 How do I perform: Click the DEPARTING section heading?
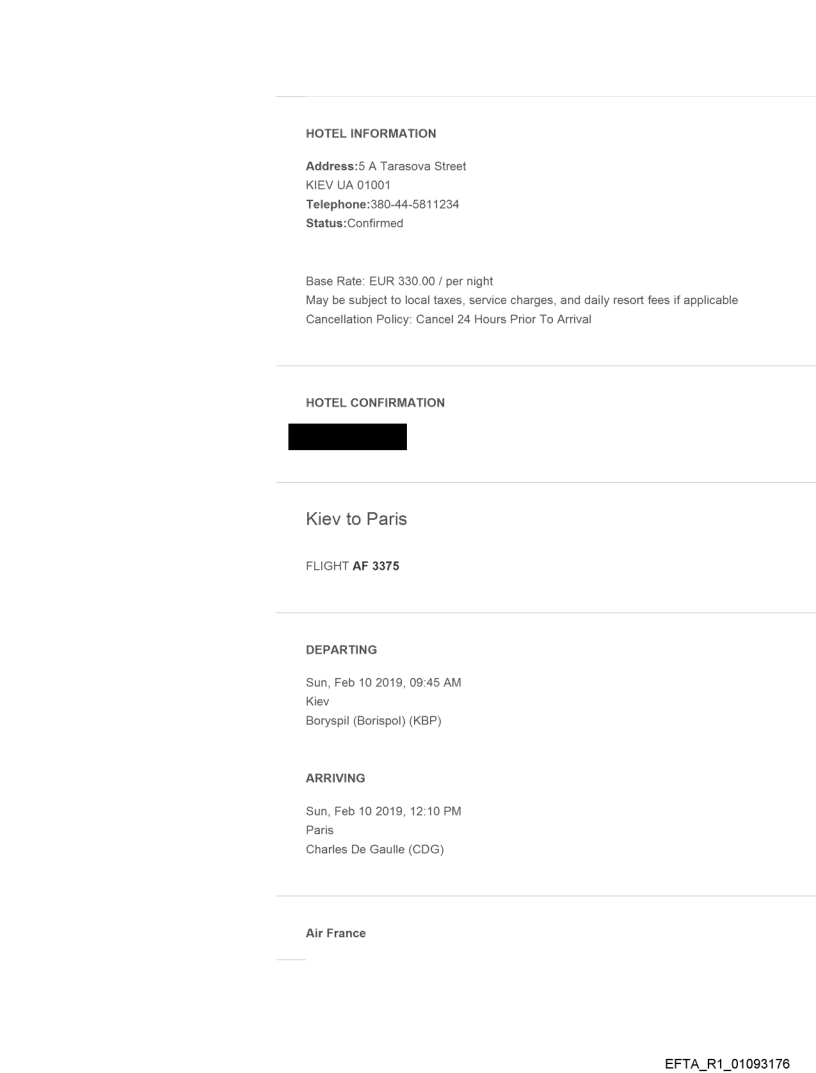point(341,650)
